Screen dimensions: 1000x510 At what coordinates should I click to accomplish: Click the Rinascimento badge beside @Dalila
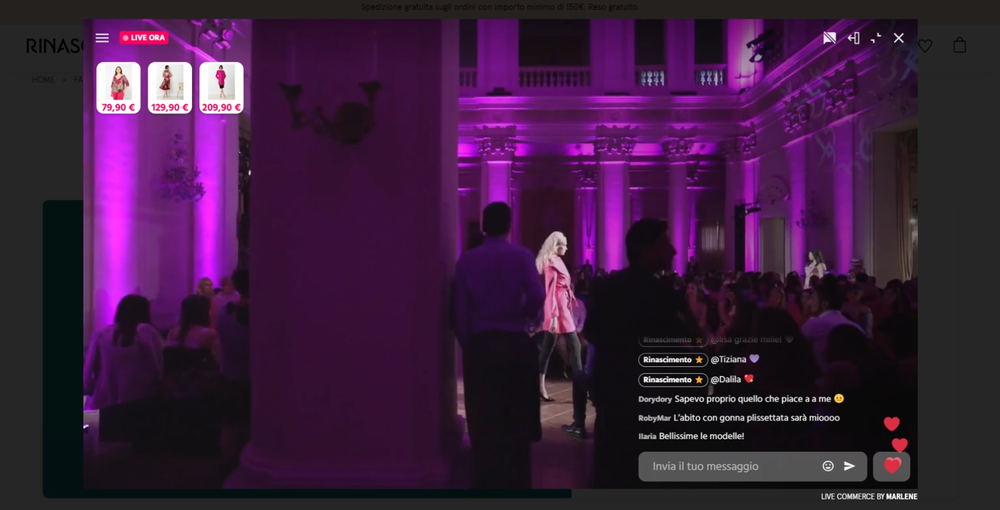[673, 380]
